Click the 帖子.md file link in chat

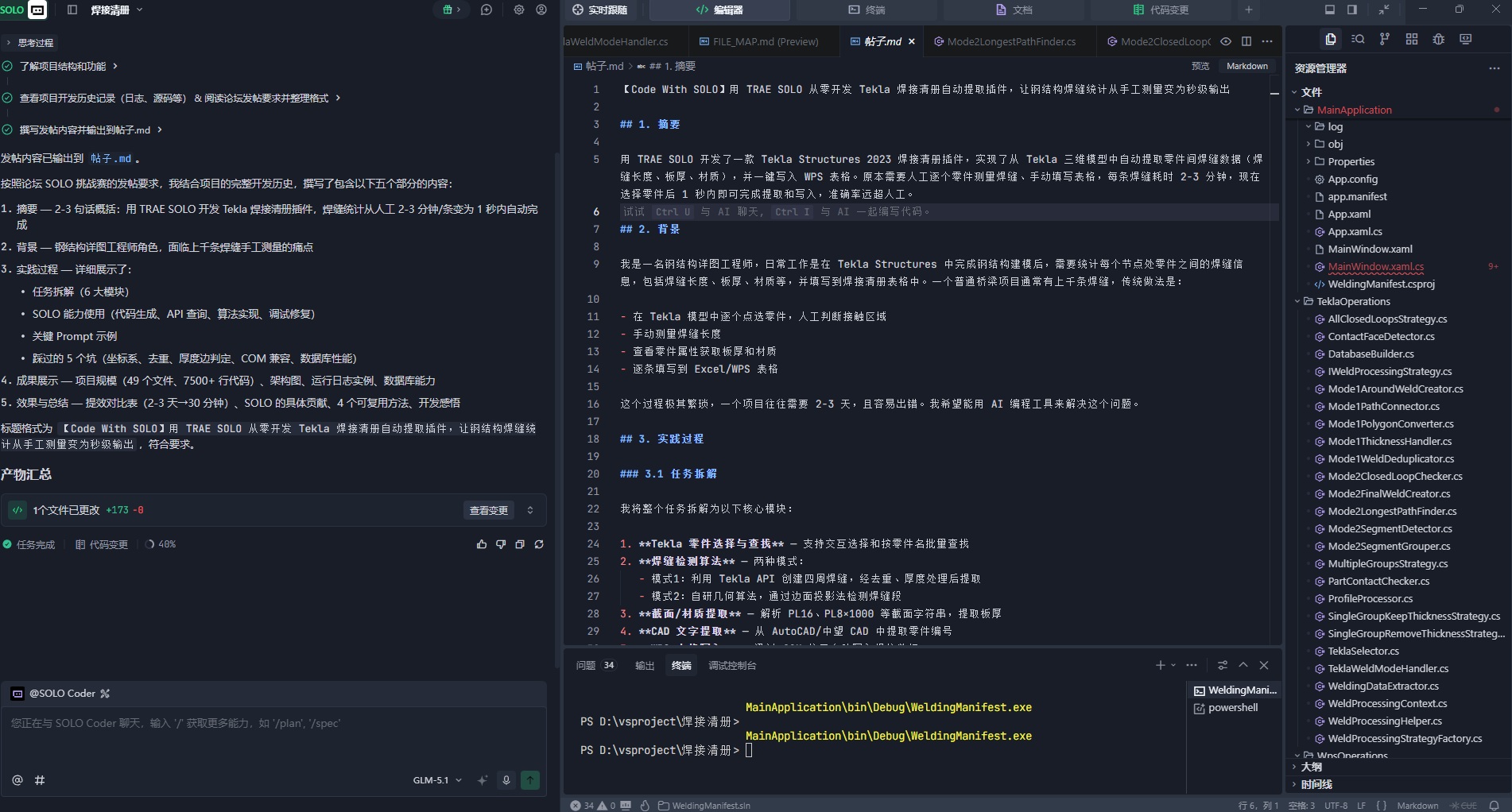[110, 159]
